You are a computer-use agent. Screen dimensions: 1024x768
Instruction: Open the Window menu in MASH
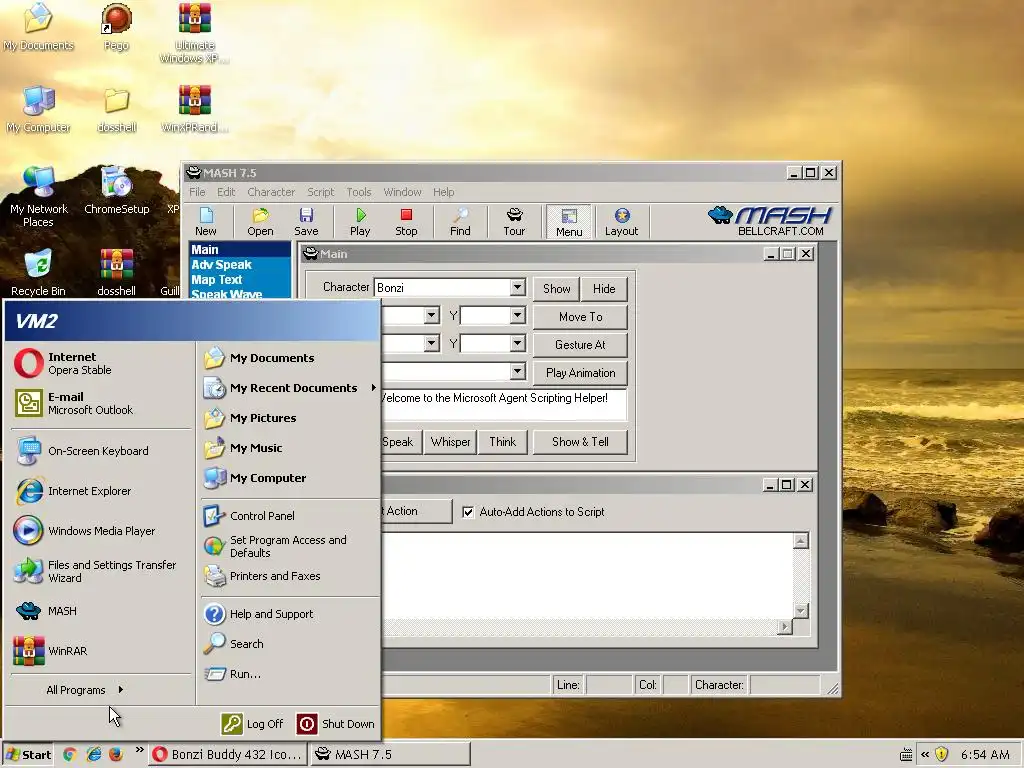pyautogui.click(x=402, y=192)
